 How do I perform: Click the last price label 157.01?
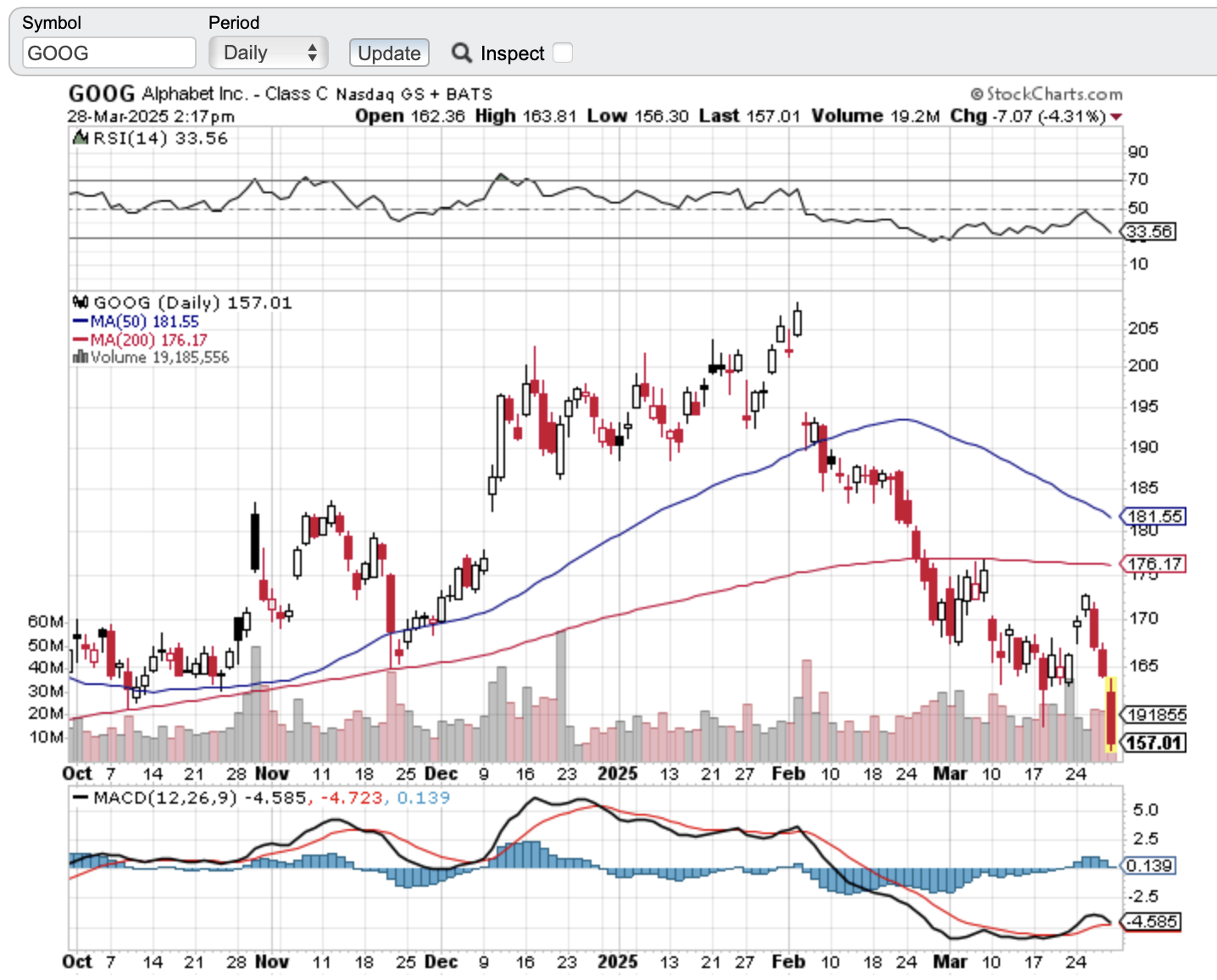(1153, 743)
